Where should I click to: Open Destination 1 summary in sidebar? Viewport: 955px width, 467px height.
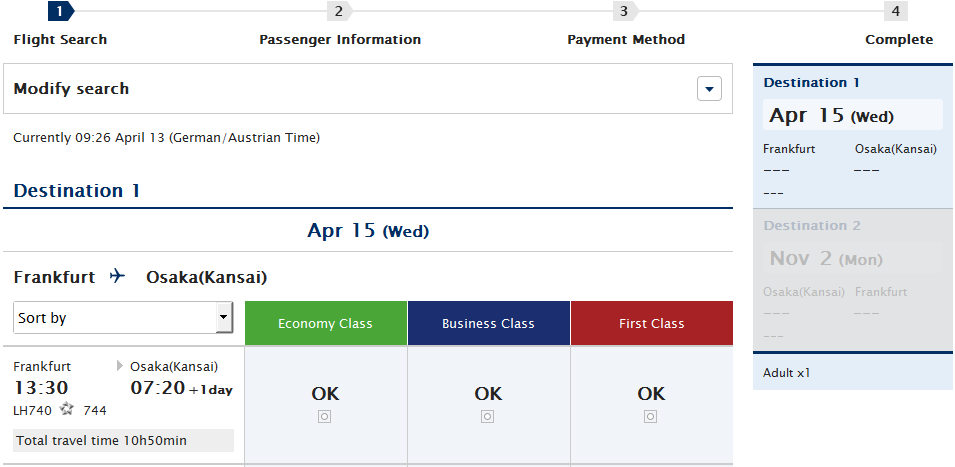coord(853,134)
